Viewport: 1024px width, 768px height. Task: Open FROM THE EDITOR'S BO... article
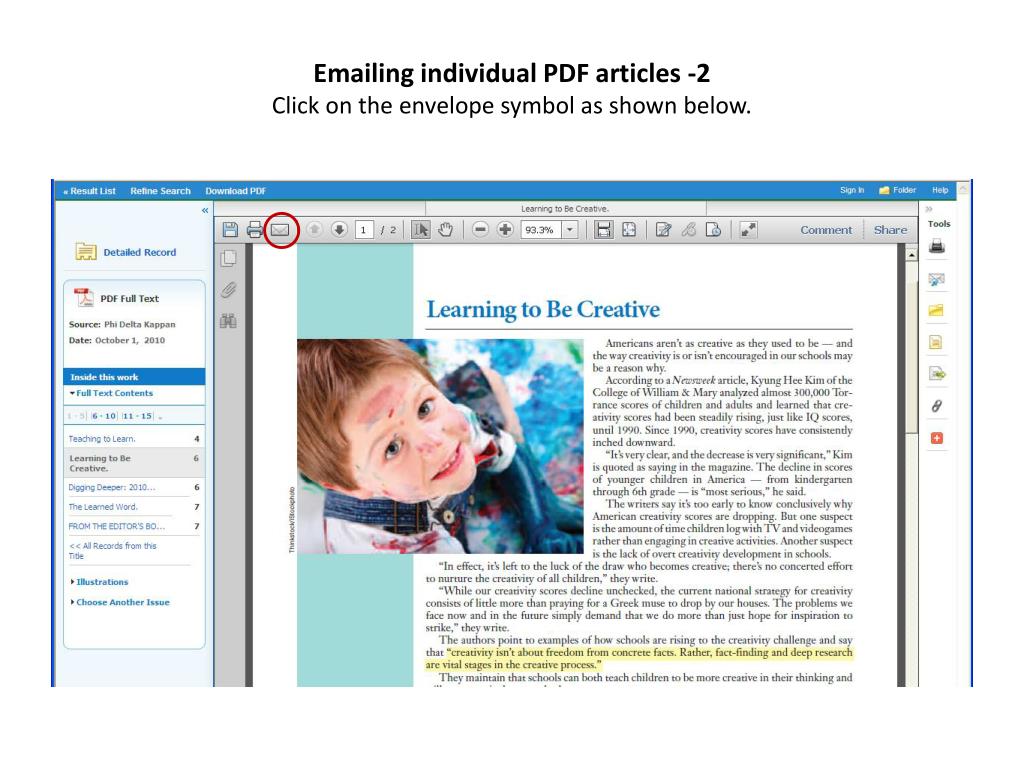pos(116,526)
